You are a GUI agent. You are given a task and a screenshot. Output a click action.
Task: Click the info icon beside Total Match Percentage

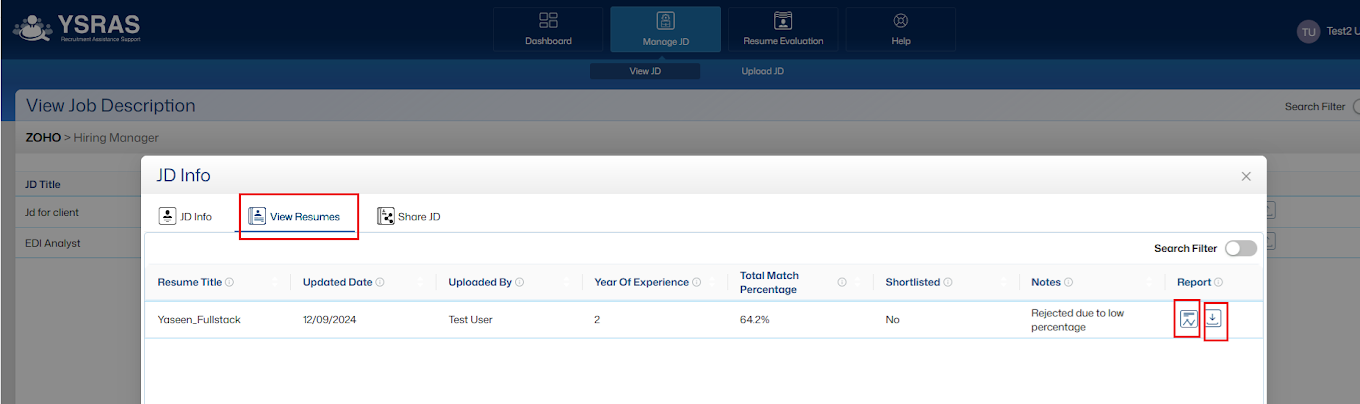pos(842,282)
